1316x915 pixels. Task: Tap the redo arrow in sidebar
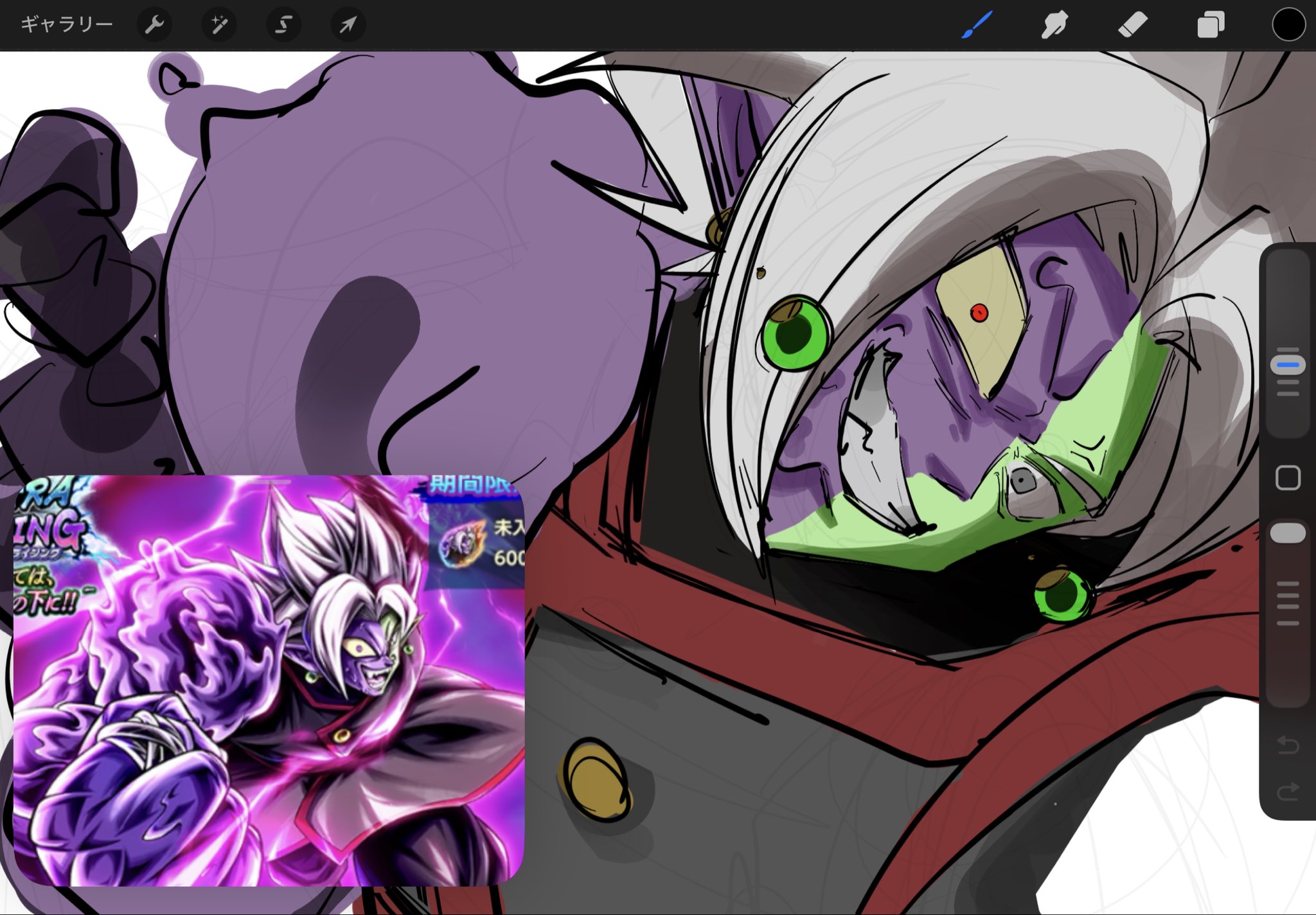pos(1288,792)
